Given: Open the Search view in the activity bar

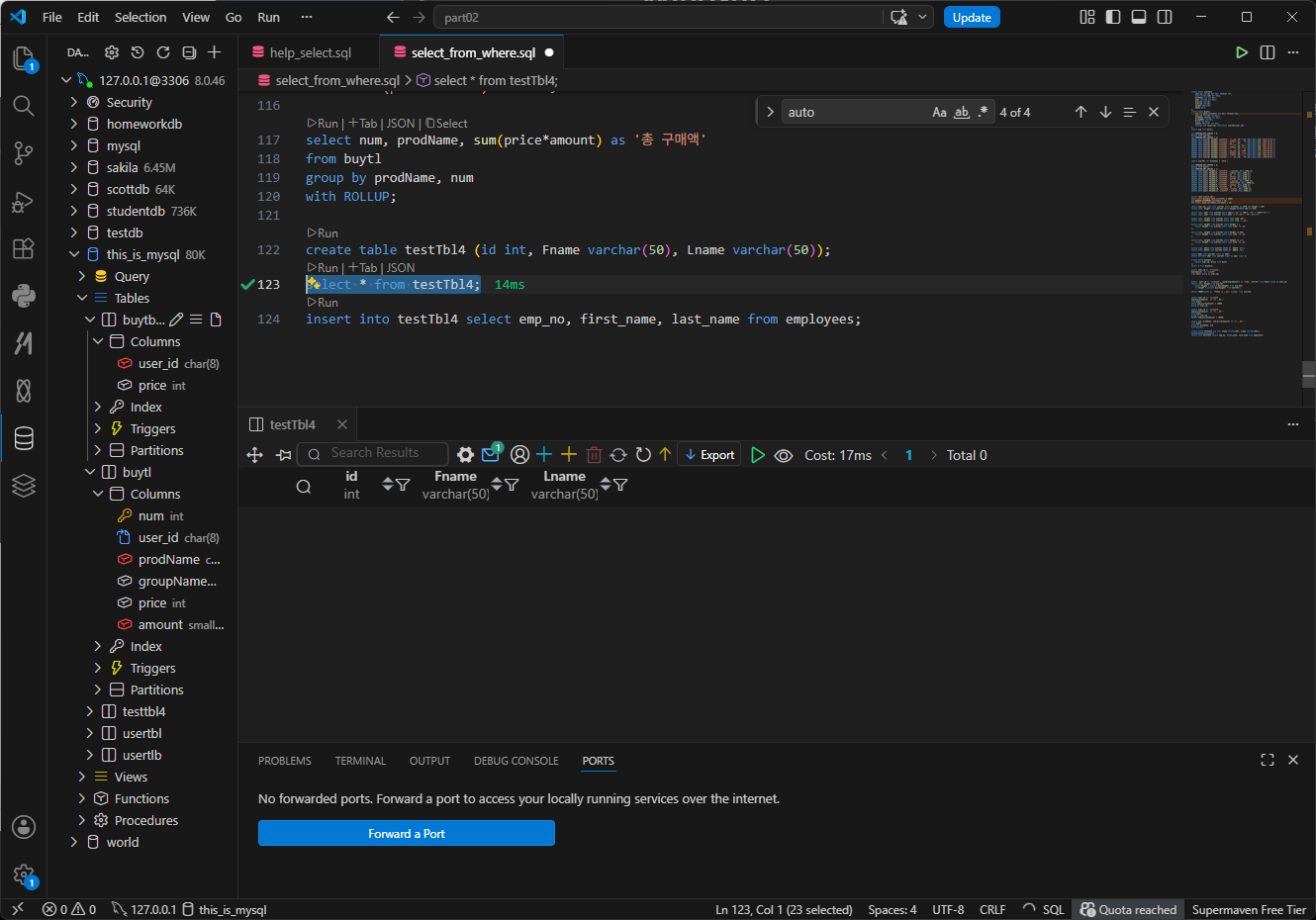Looking at the screenshot, I should [x=24, y=106].
